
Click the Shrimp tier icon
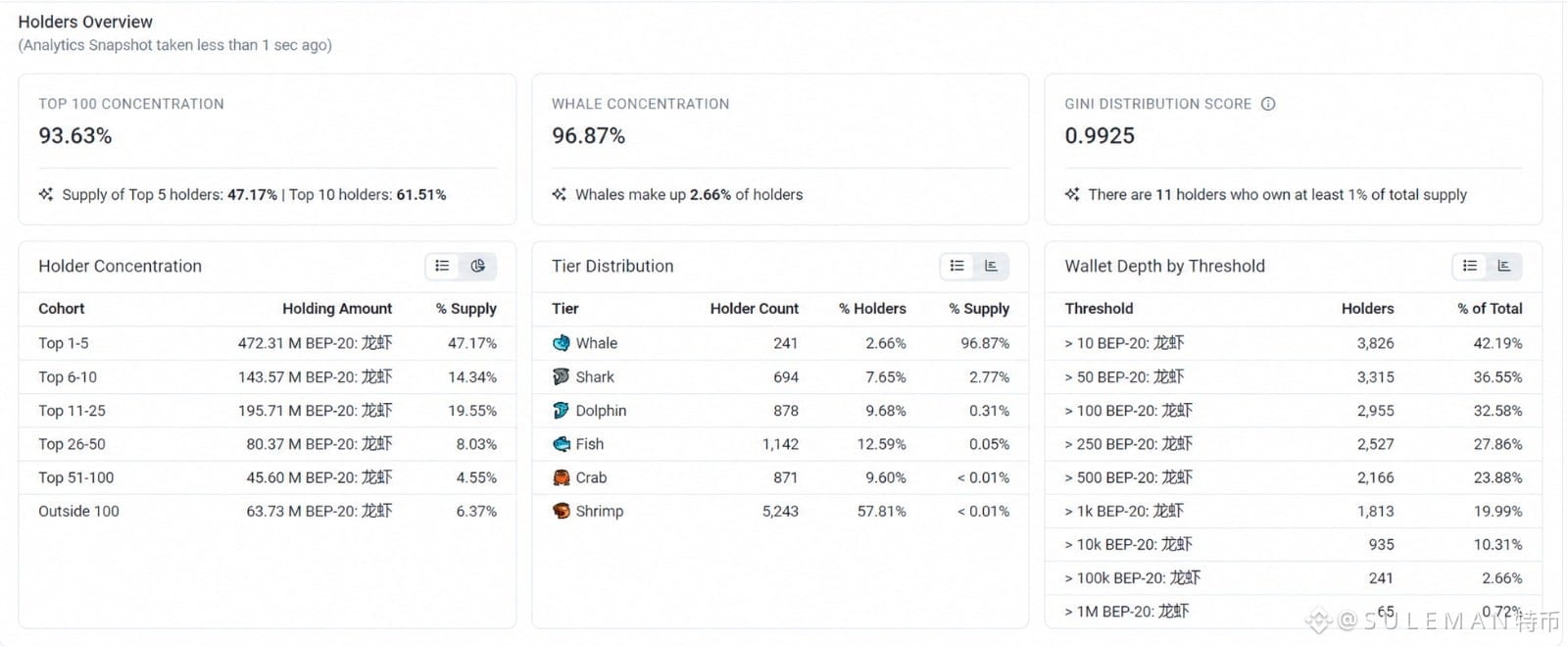point(562,511)
